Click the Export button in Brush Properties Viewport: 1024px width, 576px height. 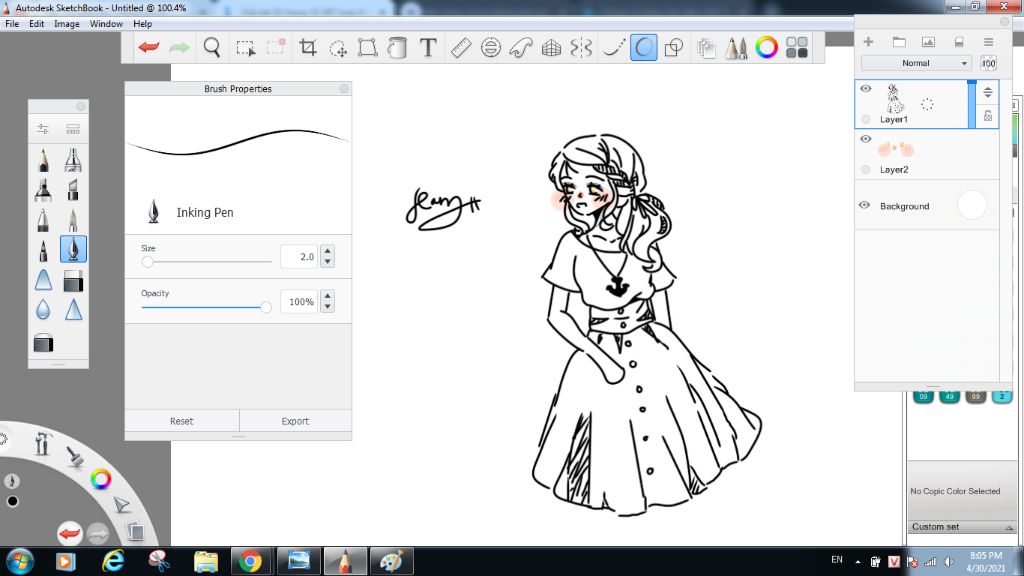click(x=295, y=421)
